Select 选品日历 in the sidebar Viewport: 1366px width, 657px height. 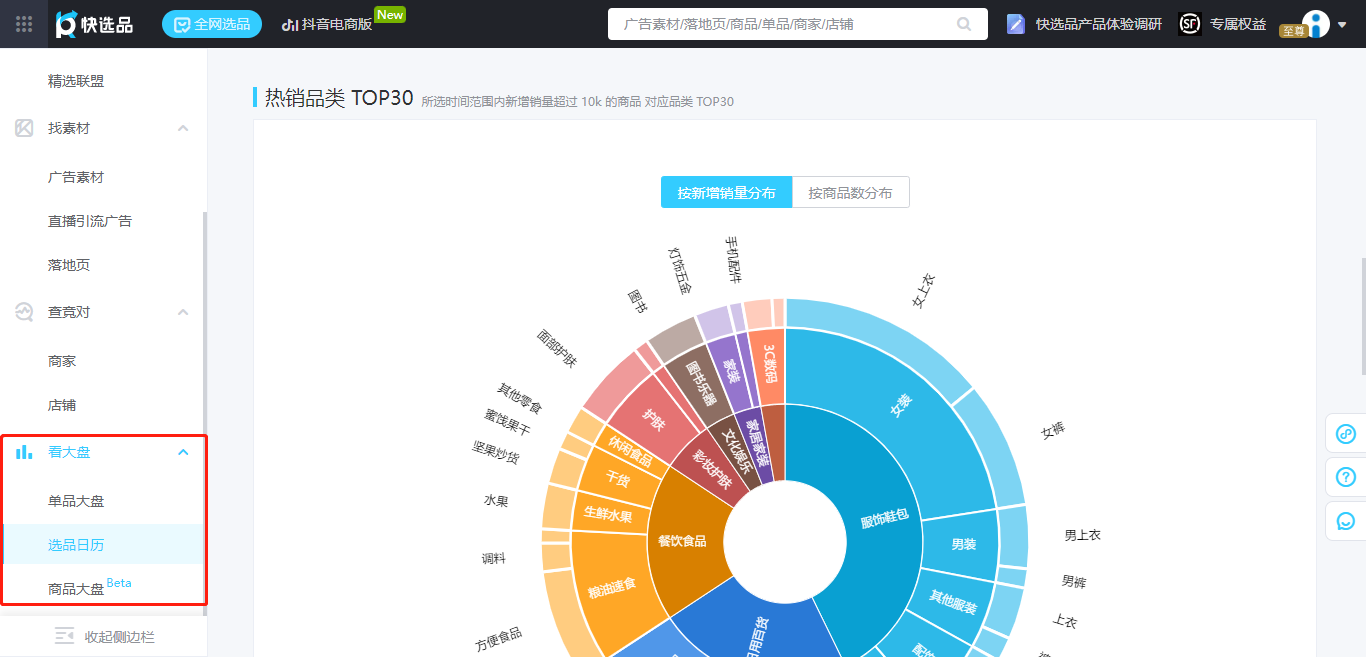click(x=76, y=545)
